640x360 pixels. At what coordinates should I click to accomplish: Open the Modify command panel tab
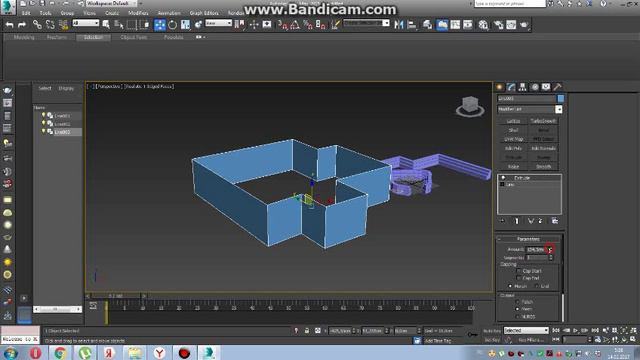(511, 87)
